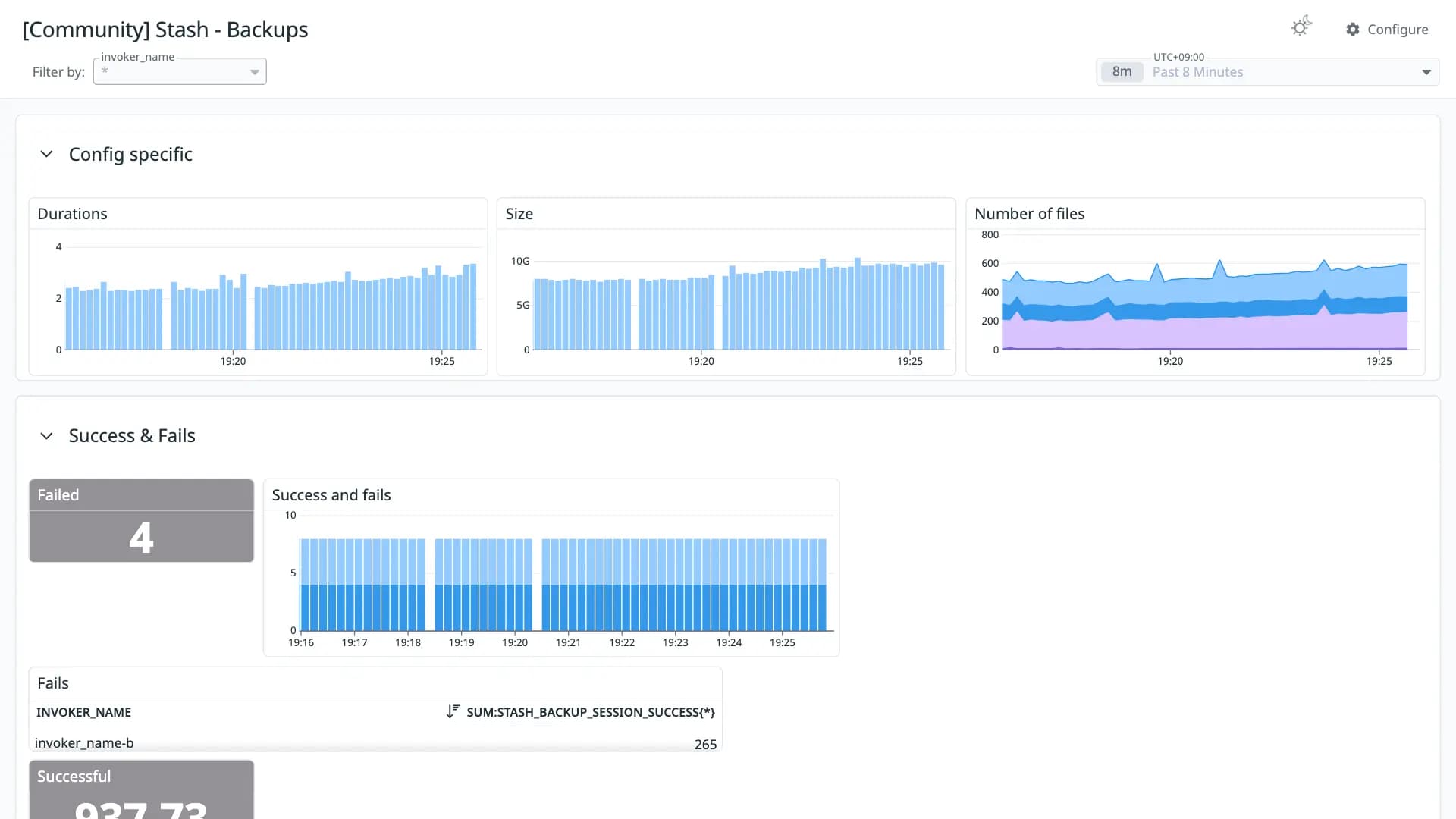
Task: Click the Filter by label
Action: click(x=58, y=72)
